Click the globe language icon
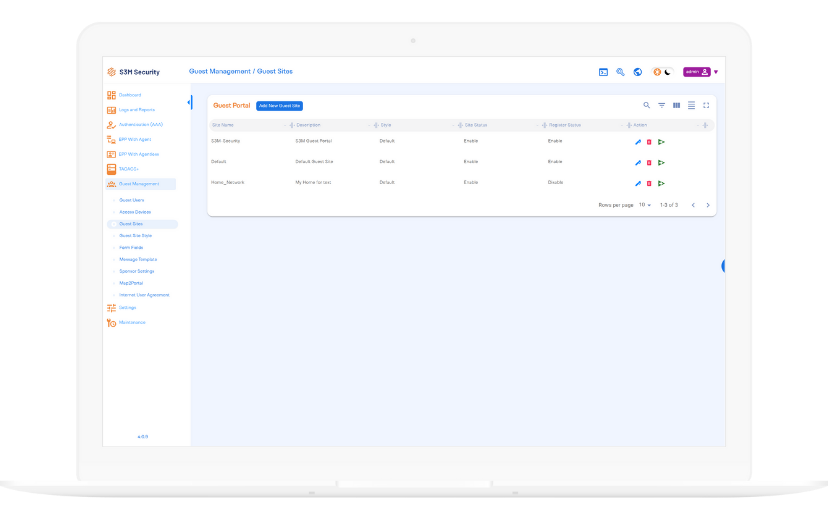Viewport: 828px width, 521px height. [637, 72]
